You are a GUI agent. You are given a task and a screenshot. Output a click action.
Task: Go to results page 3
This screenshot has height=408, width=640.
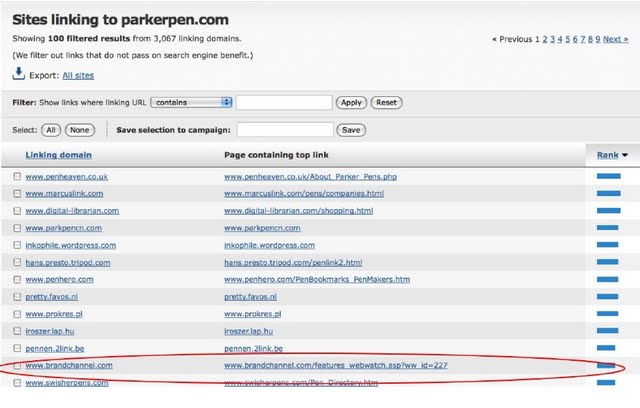point(552,39)
